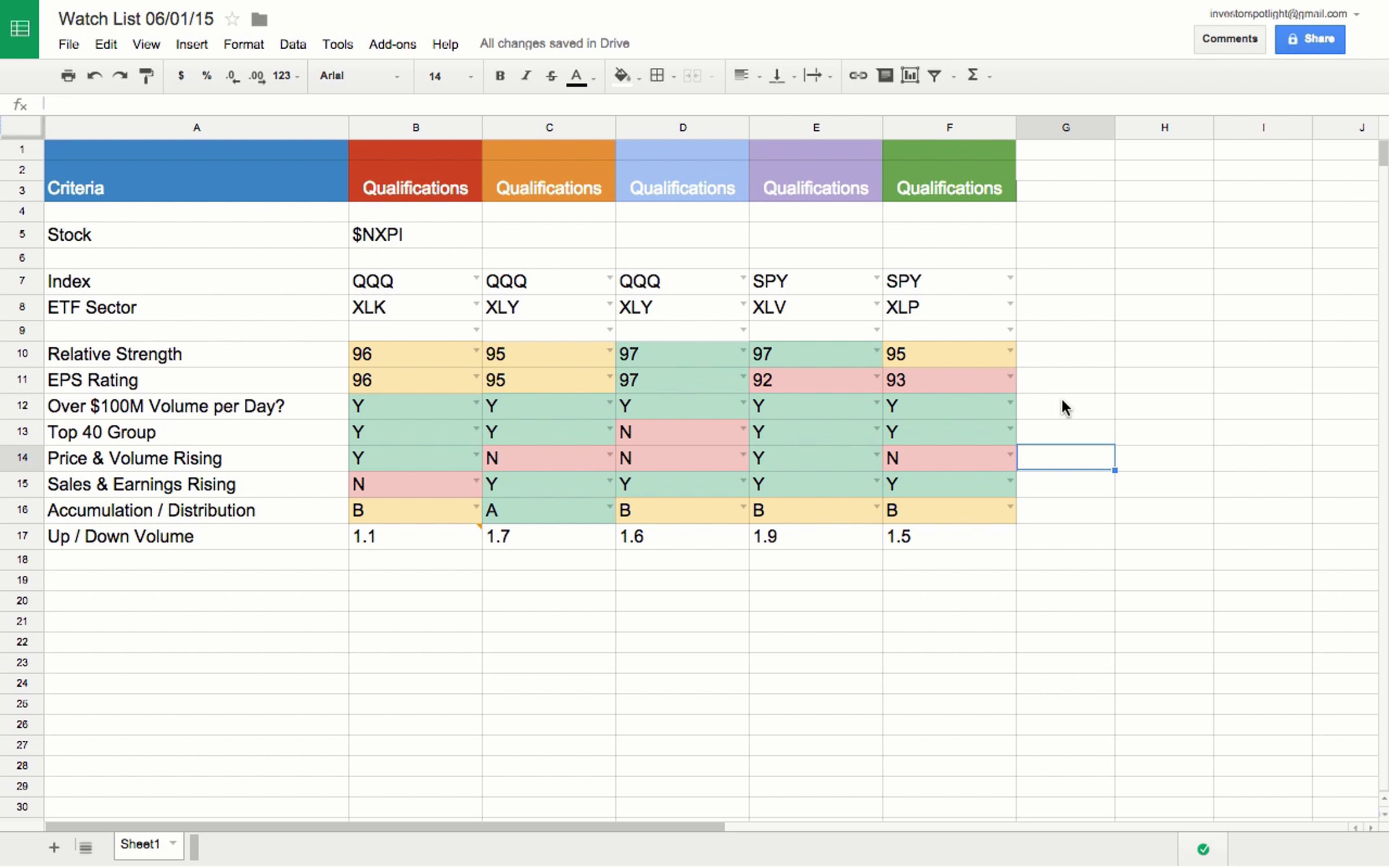The height and width of the screenshot is (868, 1389).
Task: Redo the last undone action
Action: (120, 76)
